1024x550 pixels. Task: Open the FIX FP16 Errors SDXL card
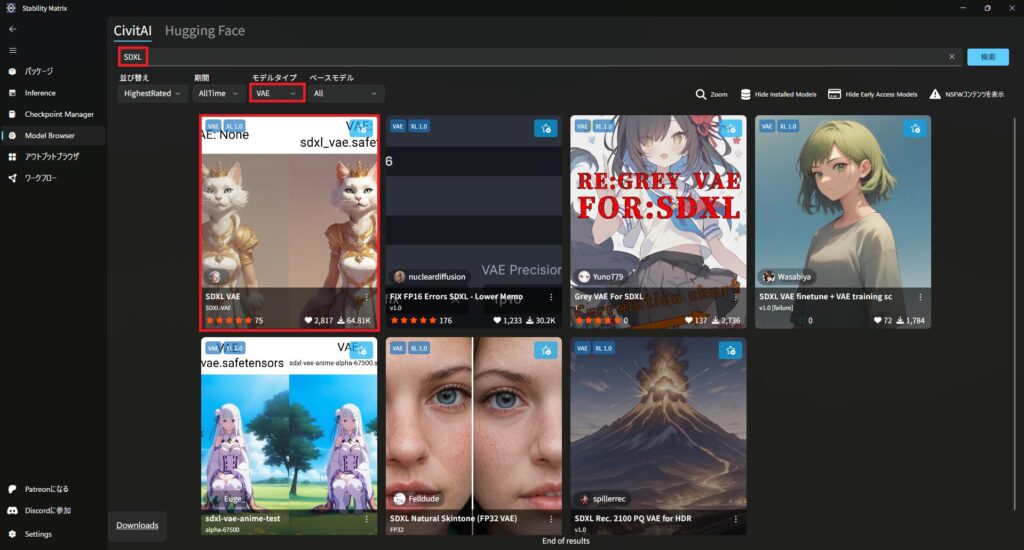(x=473, y=222)
